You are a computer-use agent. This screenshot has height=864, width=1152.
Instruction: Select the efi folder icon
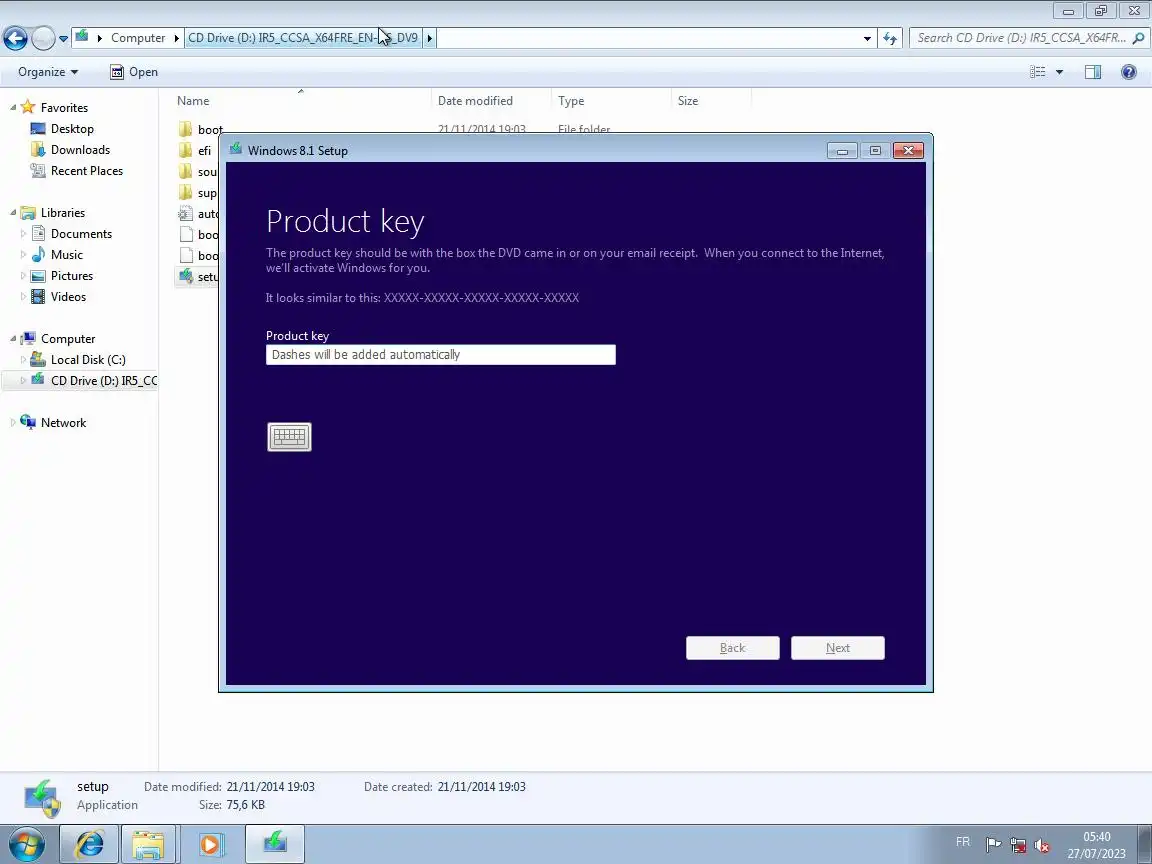click(x=185, y=151)
